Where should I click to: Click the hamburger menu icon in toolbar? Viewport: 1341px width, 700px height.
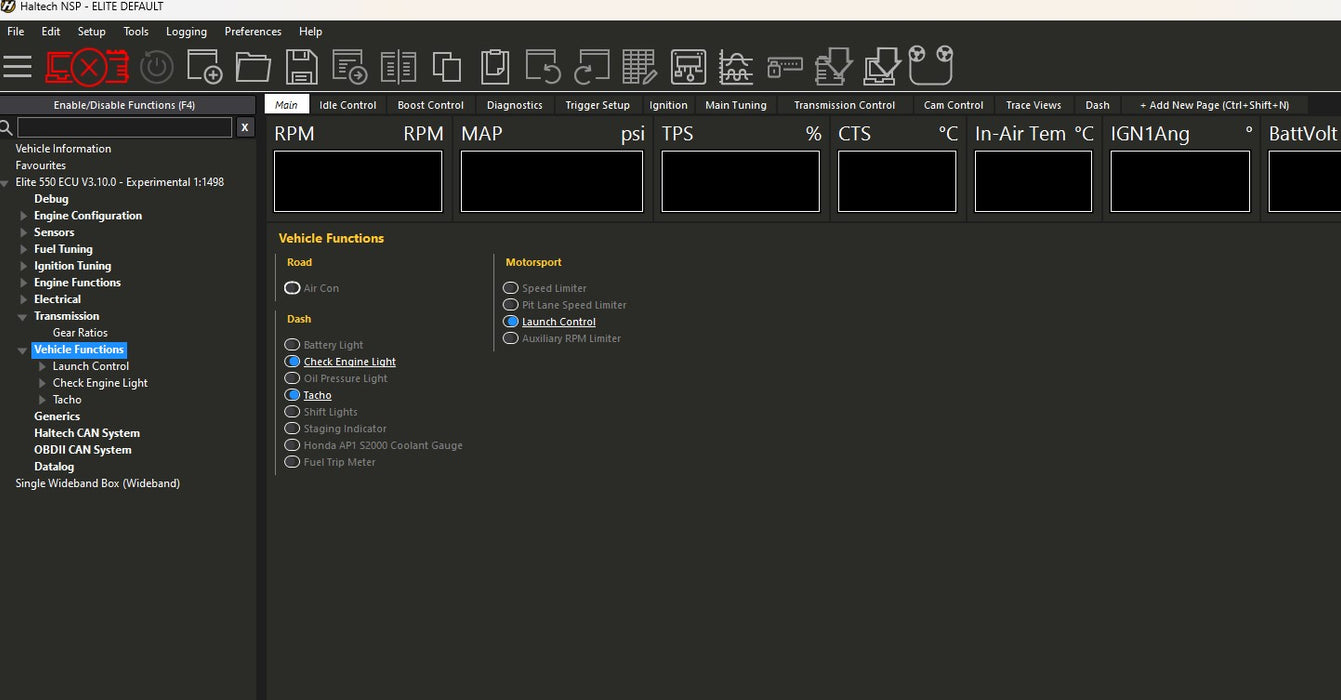17,67
